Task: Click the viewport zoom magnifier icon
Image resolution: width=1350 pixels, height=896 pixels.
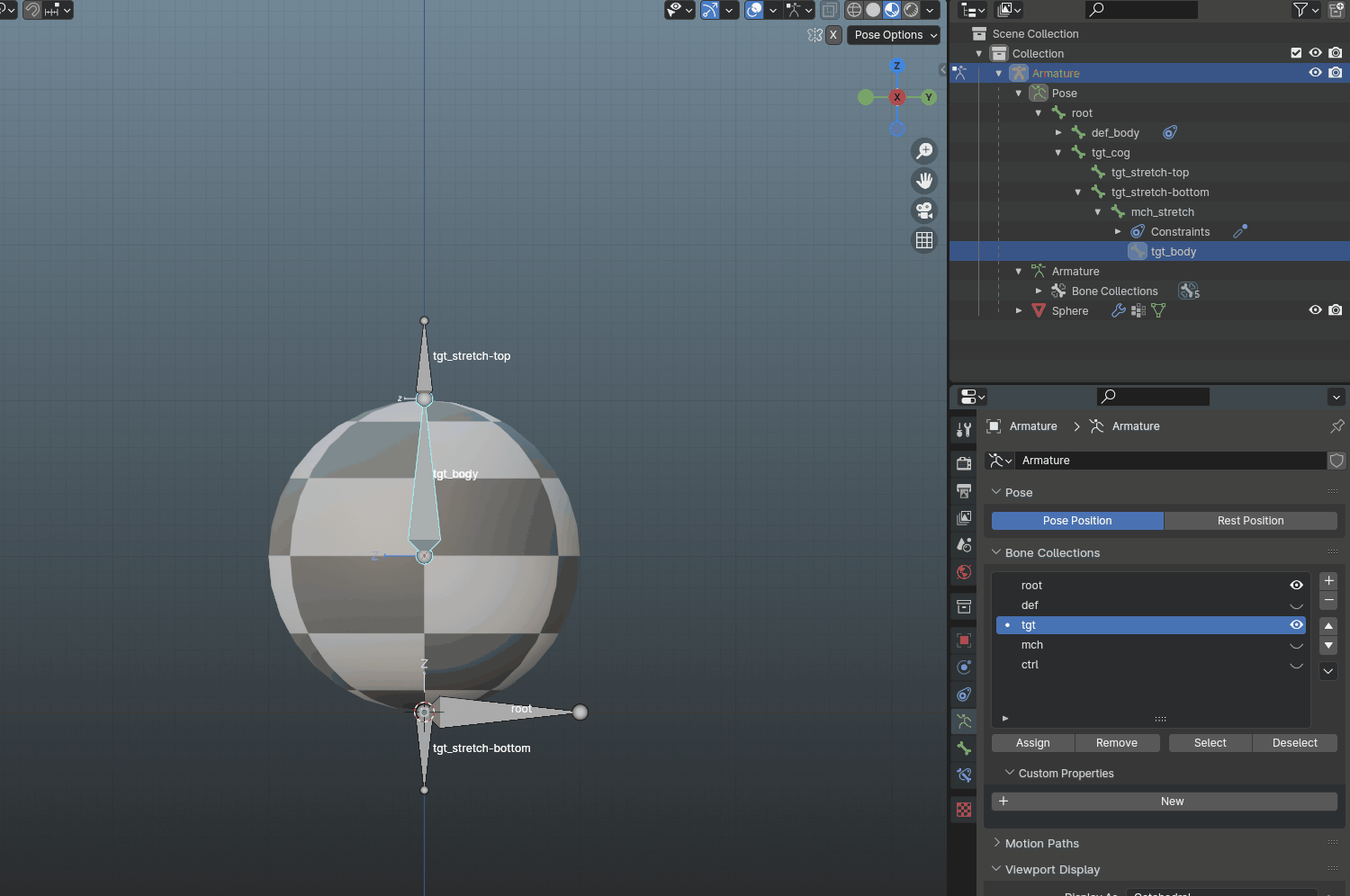Action: (x=924, y=151)
